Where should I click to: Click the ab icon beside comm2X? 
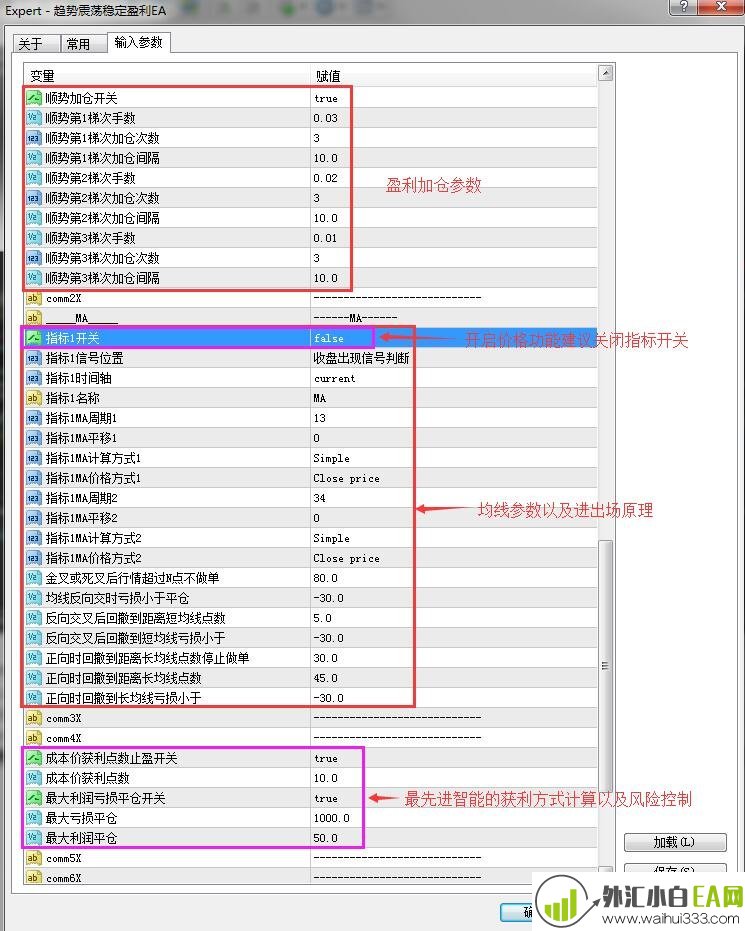tap(34, 298)
